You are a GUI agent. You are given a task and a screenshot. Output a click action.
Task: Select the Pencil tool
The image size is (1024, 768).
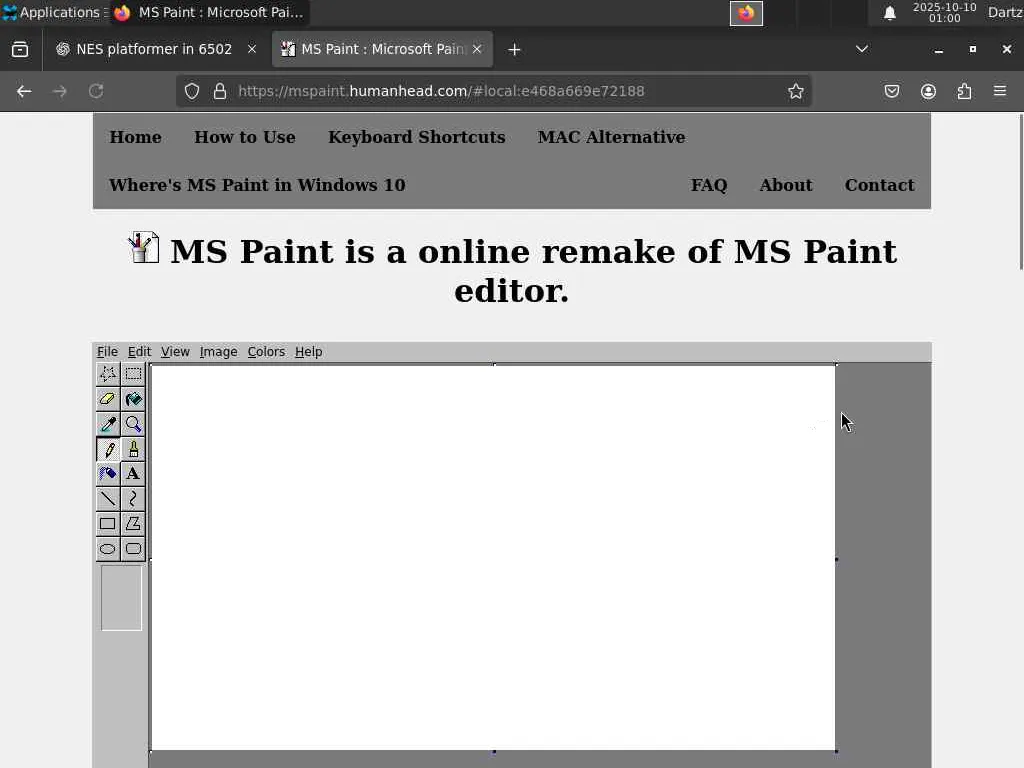(x=108, y=449)
